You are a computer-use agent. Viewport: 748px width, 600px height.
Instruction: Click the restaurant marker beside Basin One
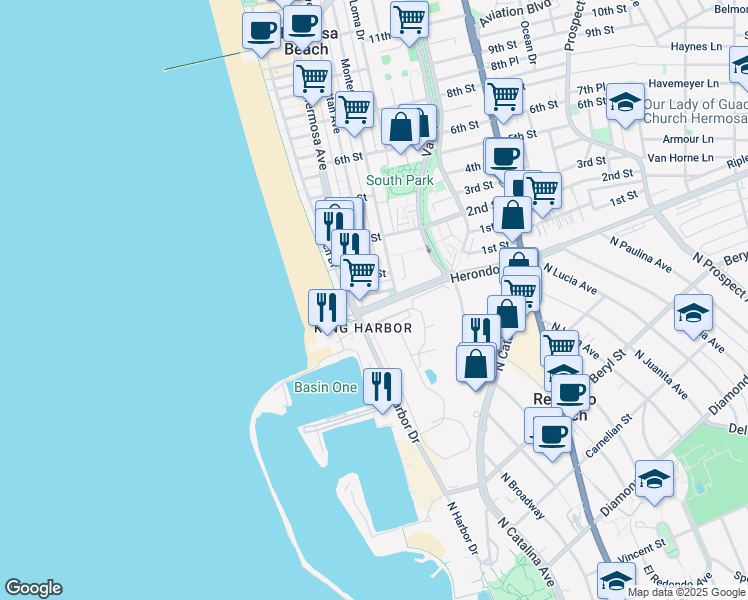pyautogui.click(x=382, y=389)
